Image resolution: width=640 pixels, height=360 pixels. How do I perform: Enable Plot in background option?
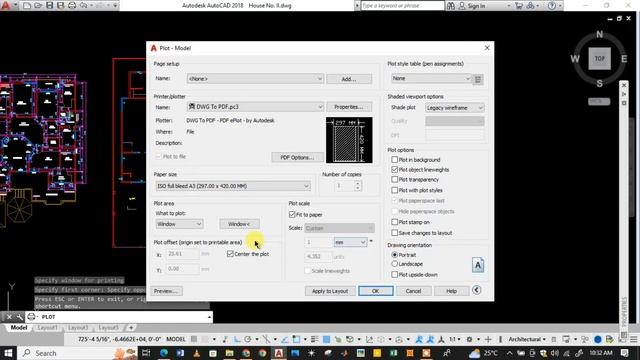click(x=395, y=160)
